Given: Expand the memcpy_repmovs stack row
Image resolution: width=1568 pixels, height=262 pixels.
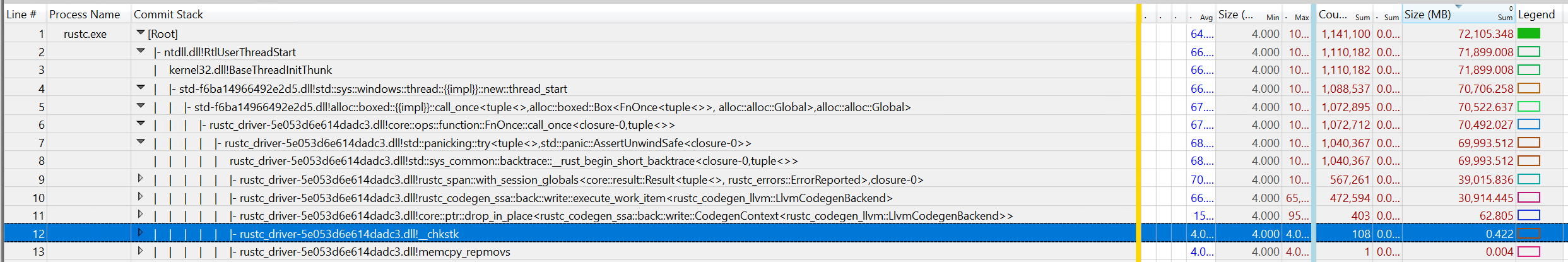Looking at the screenshot, I should click(140, 251).
